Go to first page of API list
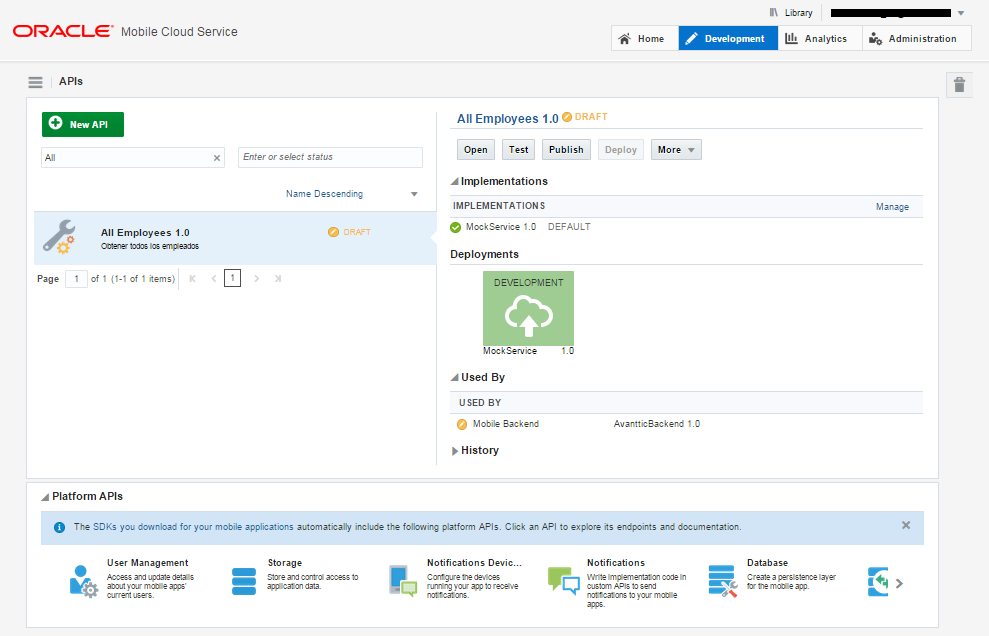This screenshot has height=636, width=989. pos(192,278)
